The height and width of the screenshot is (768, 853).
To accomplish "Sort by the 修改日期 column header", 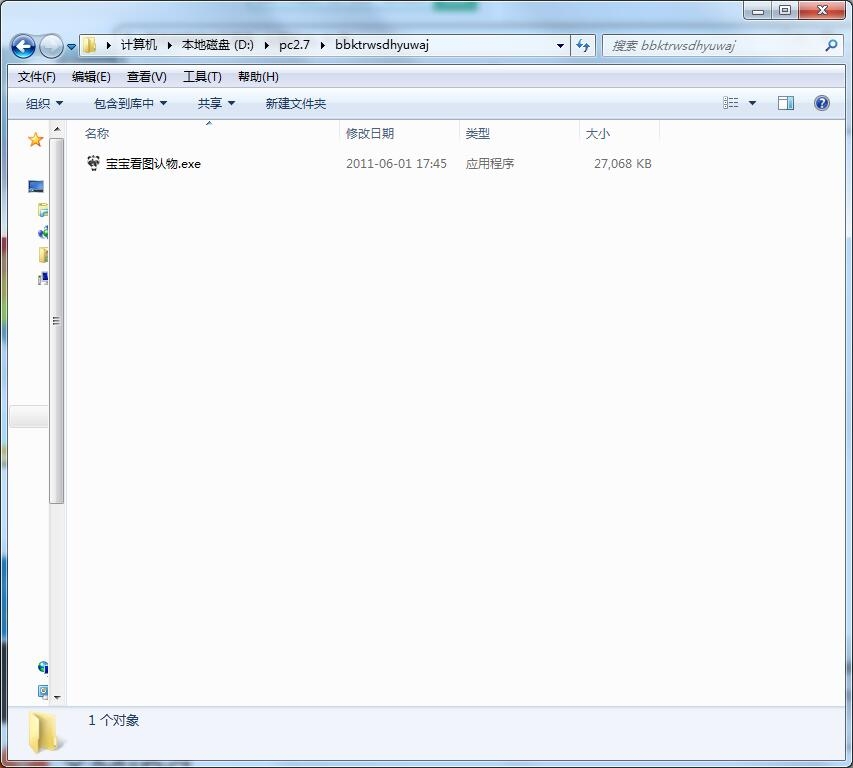I will tap(370, 133).
